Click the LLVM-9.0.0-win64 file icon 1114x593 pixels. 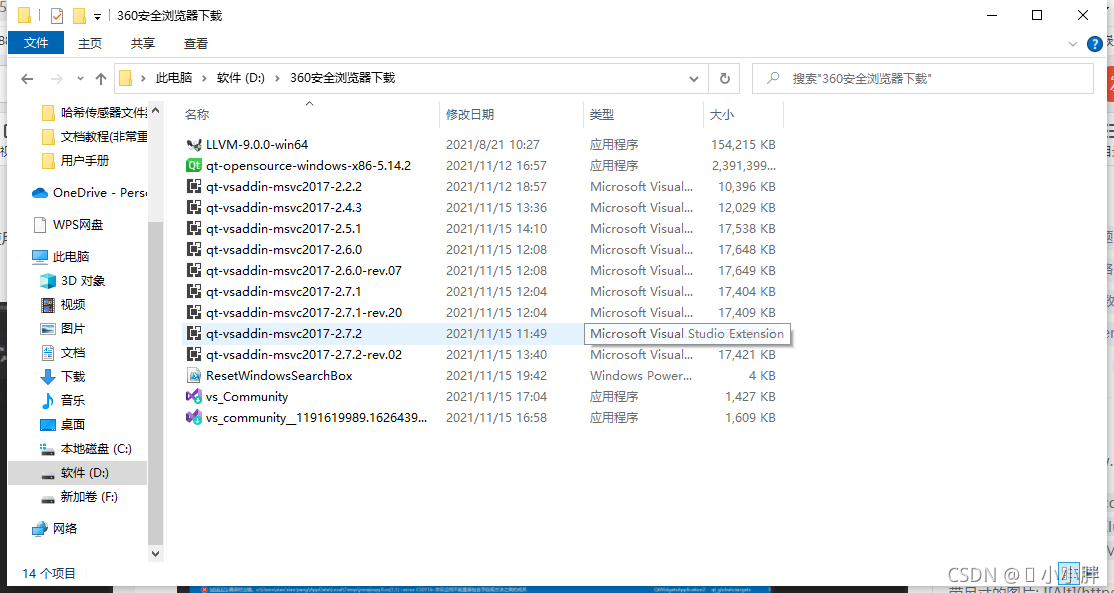(x=193, y=145)
